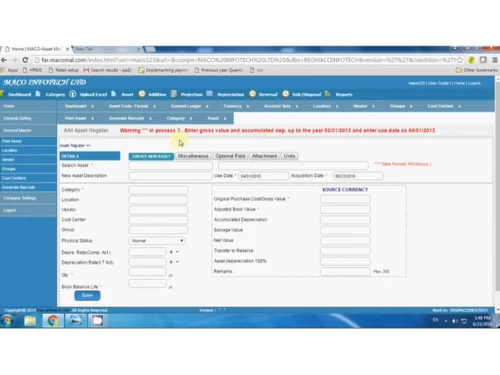Click the Use Date field
The image size is (500, 375).
[x=263, y=176]
